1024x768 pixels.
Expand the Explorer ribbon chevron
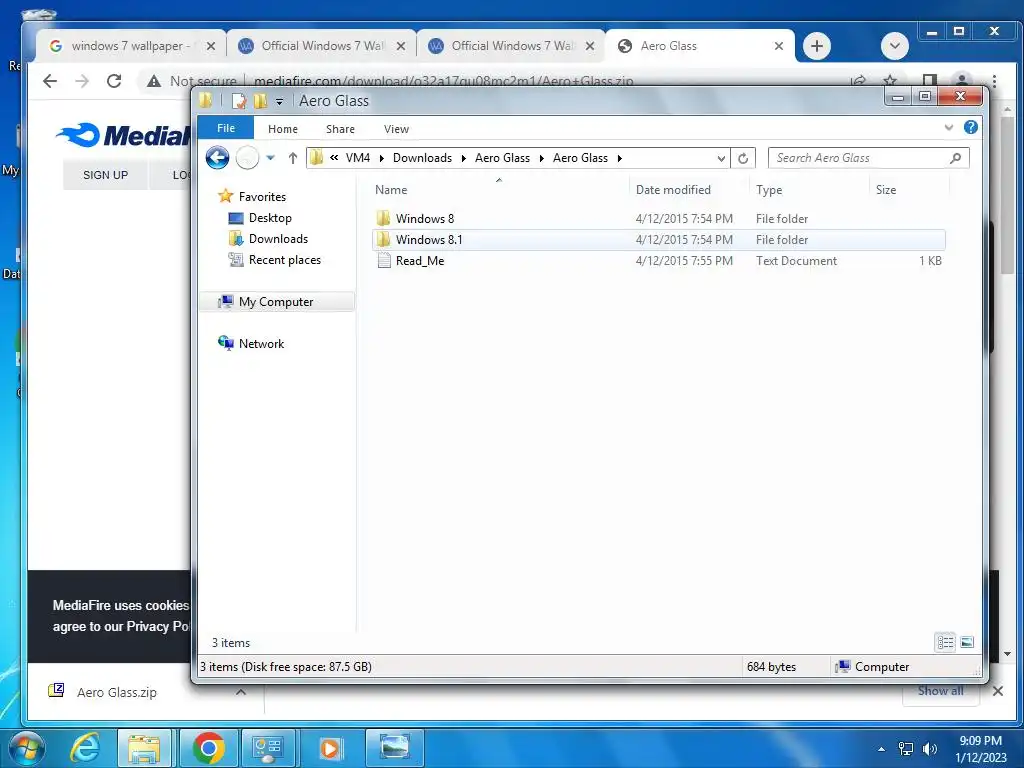(x=948, y=127)
